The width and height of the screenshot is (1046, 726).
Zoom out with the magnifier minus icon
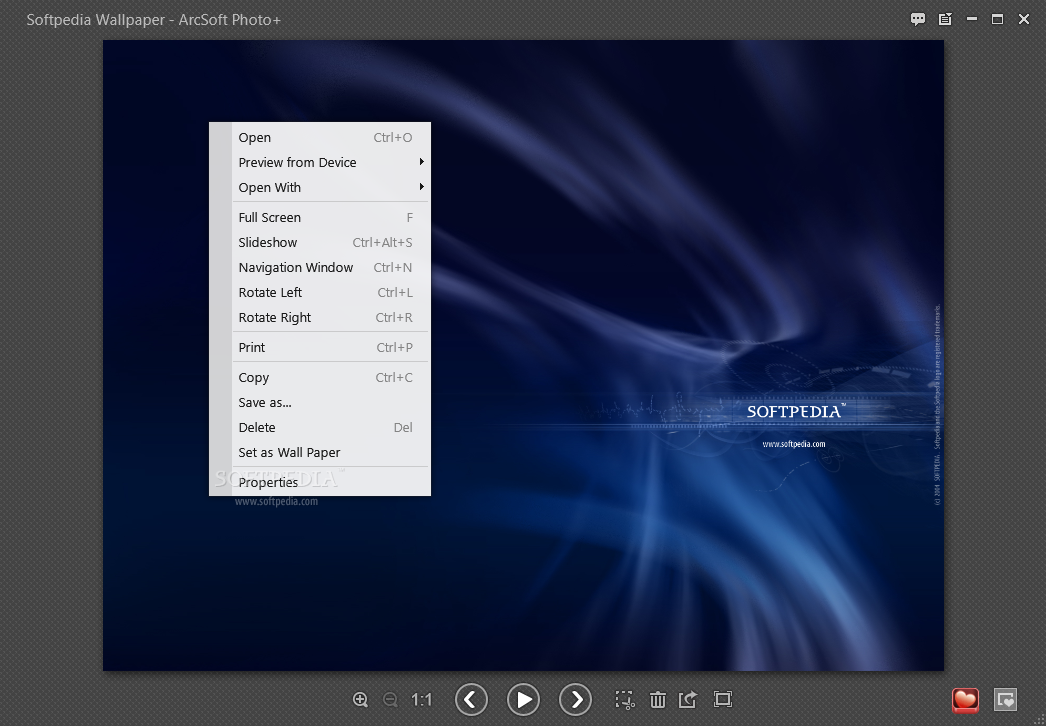[390, 699]
